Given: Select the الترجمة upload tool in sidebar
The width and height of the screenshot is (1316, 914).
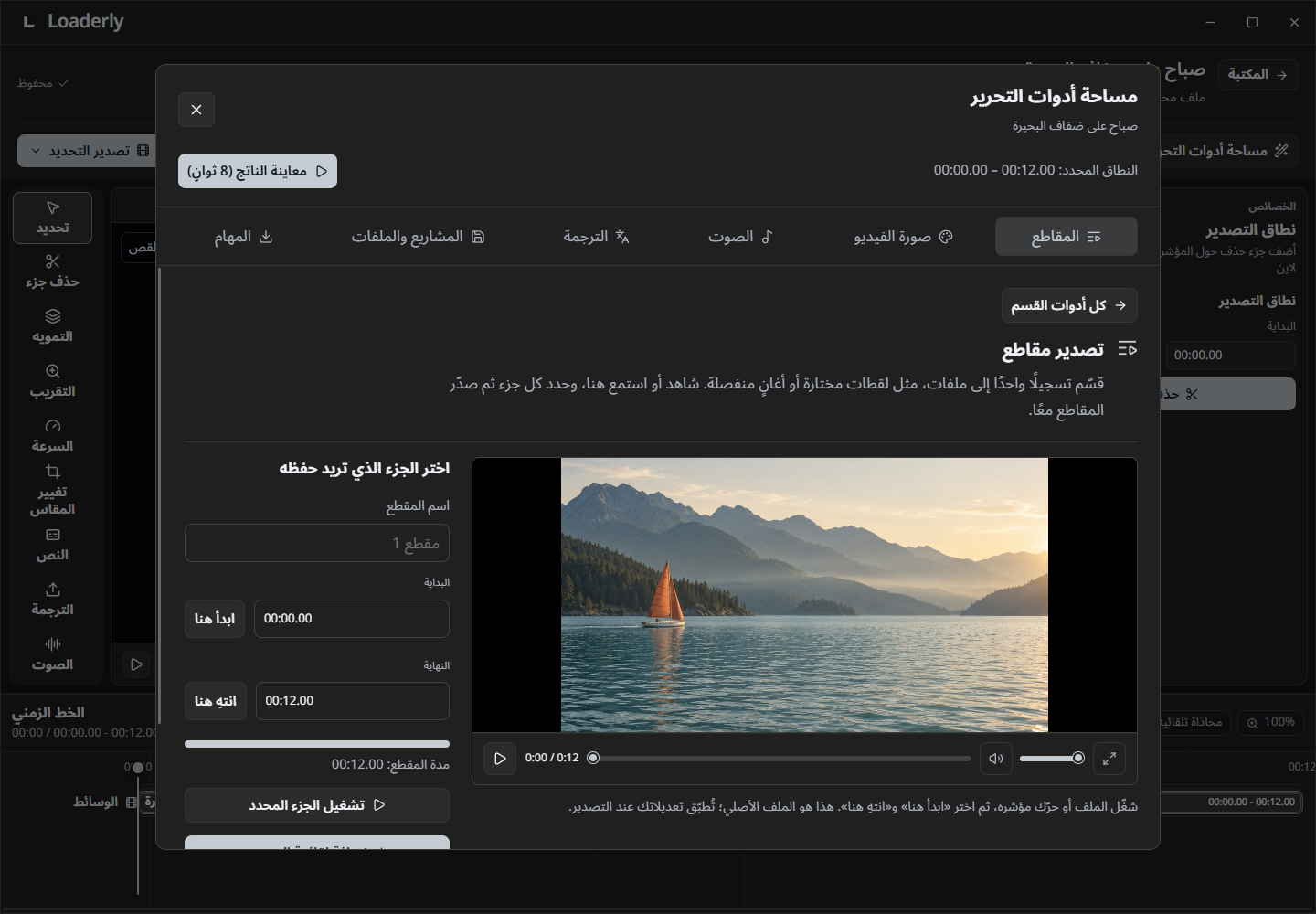Looking at the screenshot, I should [52, 600].
